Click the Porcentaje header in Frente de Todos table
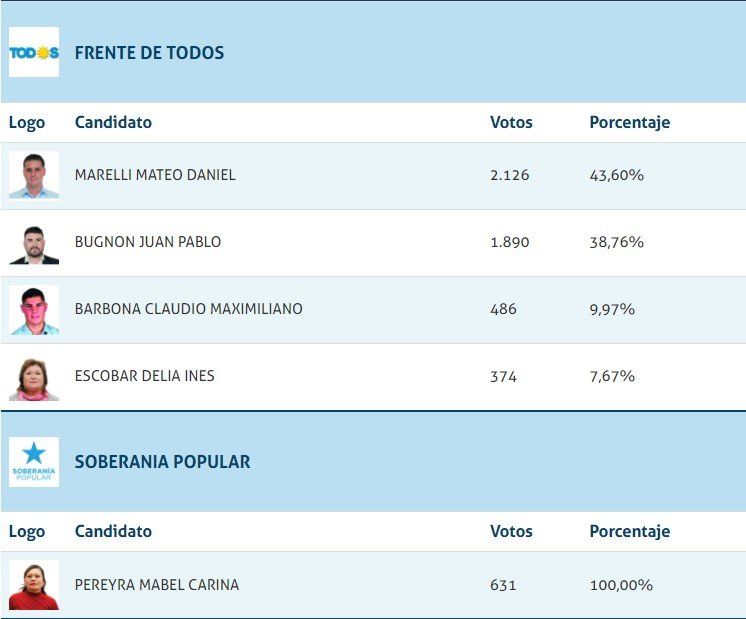 click(x=629, y=123)
